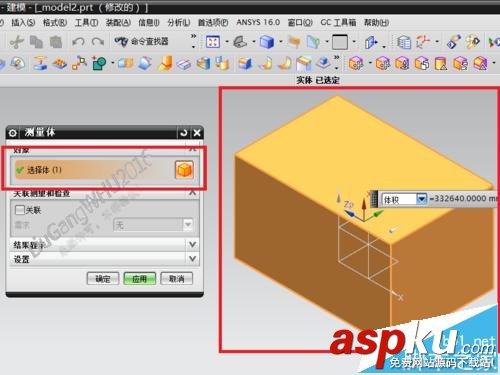Close the Measure Body dialog
The image size is (500, 375).
[197, 133]
